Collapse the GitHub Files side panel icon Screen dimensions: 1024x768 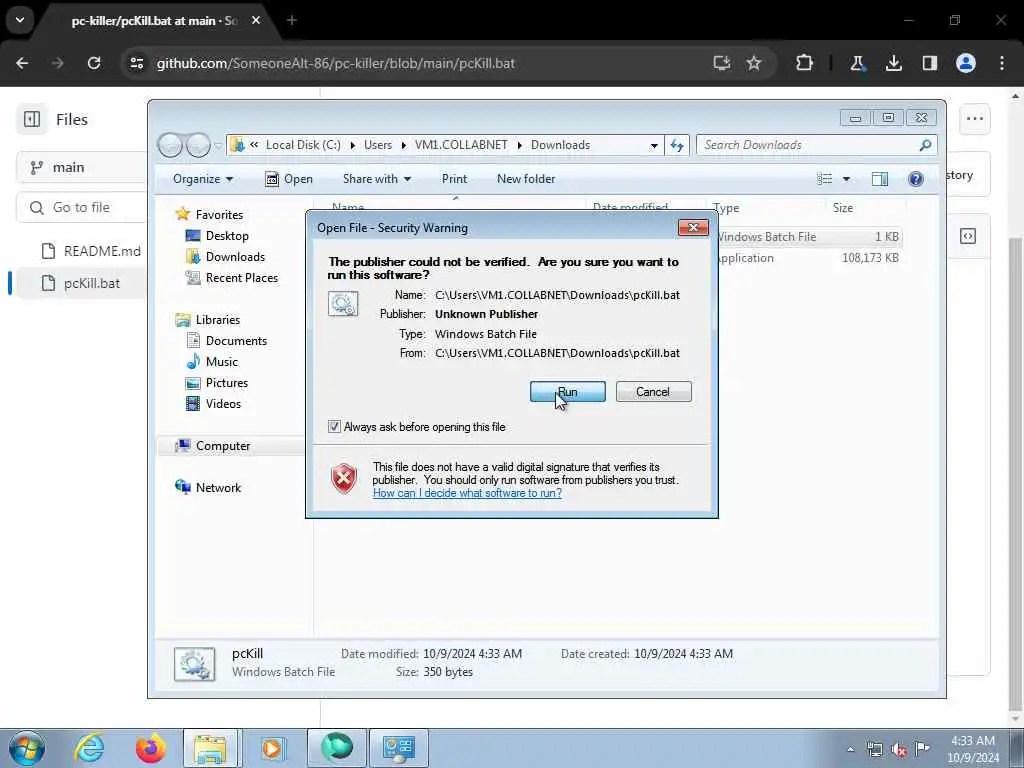31,120
